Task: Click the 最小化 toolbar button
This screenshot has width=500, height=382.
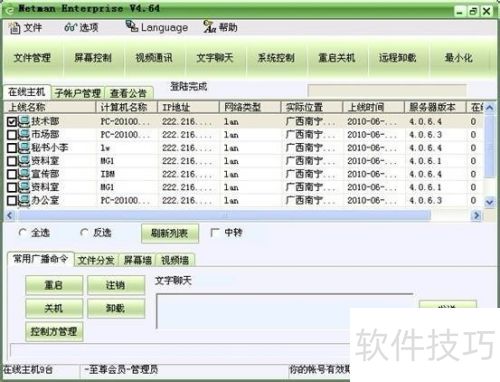Action: [459, 58]
